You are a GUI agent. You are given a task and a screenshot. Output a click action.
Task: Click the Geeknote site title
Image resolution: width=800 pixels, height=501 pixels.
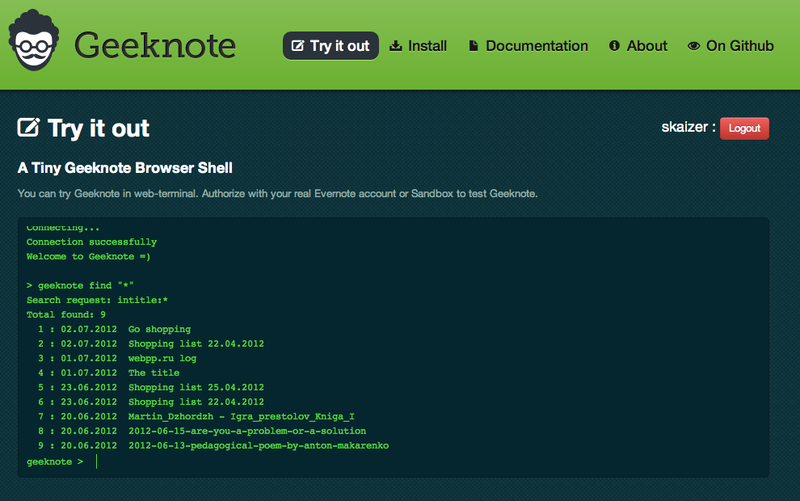[x=155, y=45]
